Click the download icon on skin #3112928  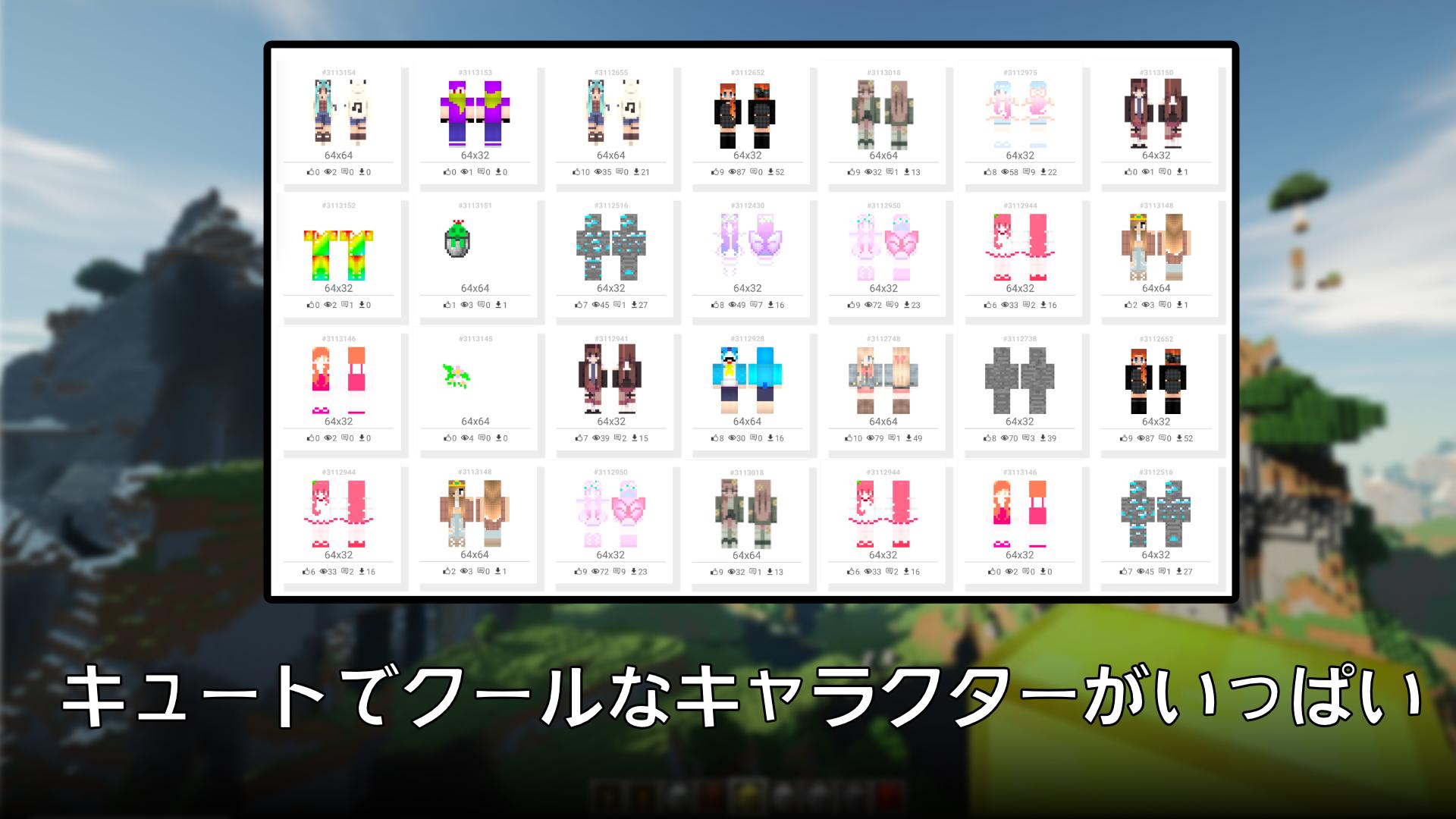pos(770,438)
